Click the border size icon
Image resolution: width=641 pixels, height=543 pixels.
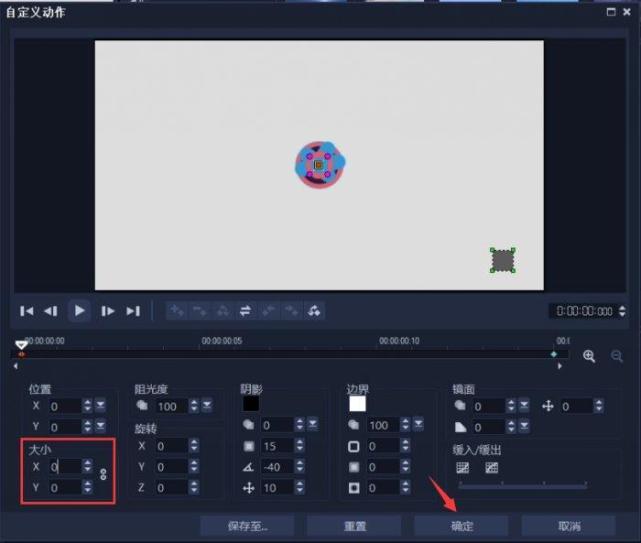pyautogui.click(x=354, y=446)
